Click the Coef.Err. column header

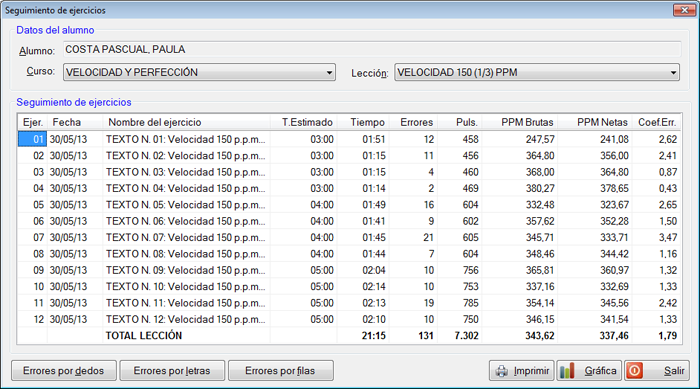(x=656, y=122)
